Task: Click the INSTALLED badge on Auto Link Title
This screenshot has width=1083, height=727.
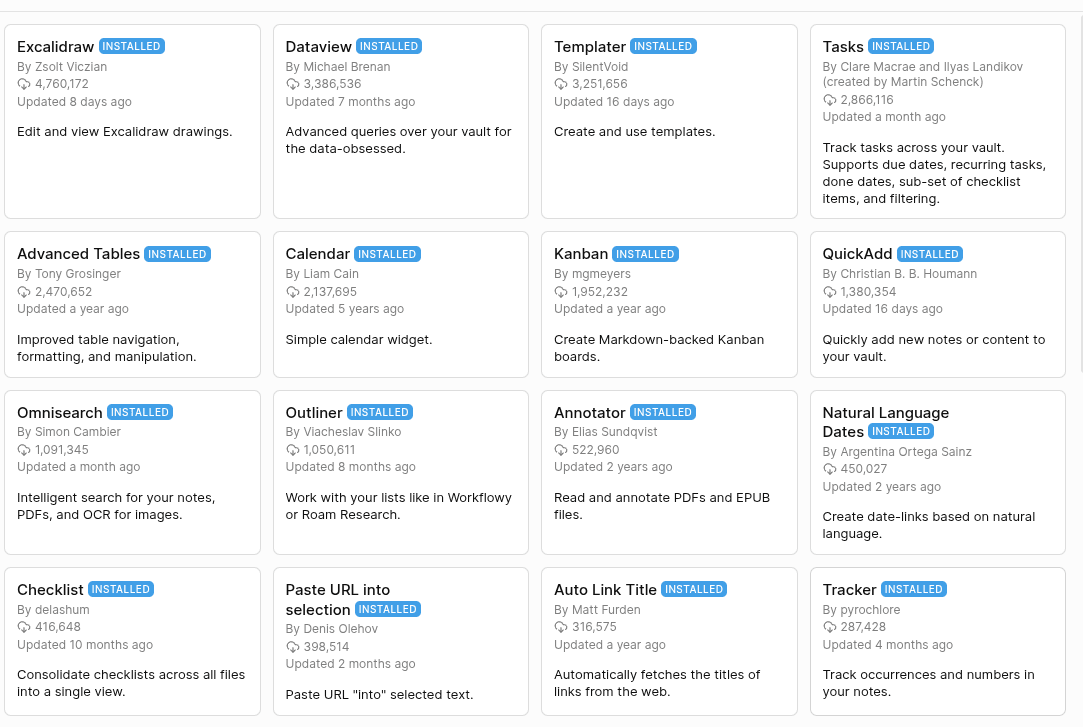Action: point(694,589)
